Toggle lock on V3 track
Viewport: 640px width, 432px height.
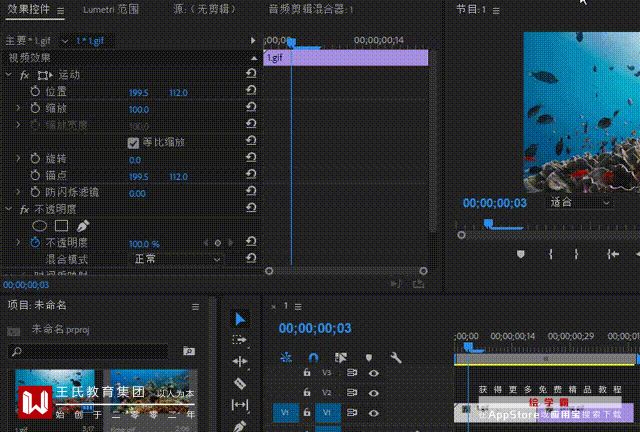point(307,372)
